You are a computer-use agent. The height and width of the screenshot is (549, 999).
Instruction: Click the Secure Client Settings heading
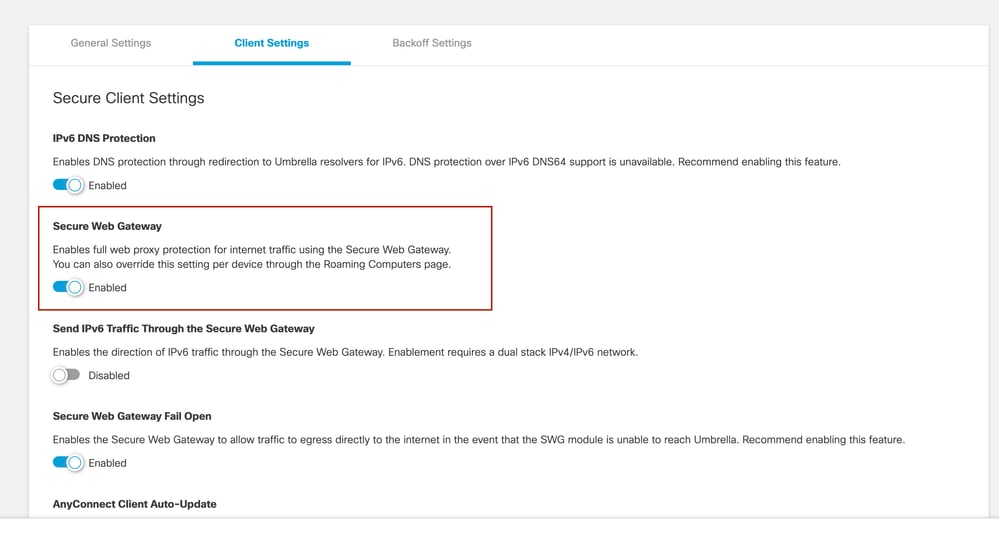128,98
